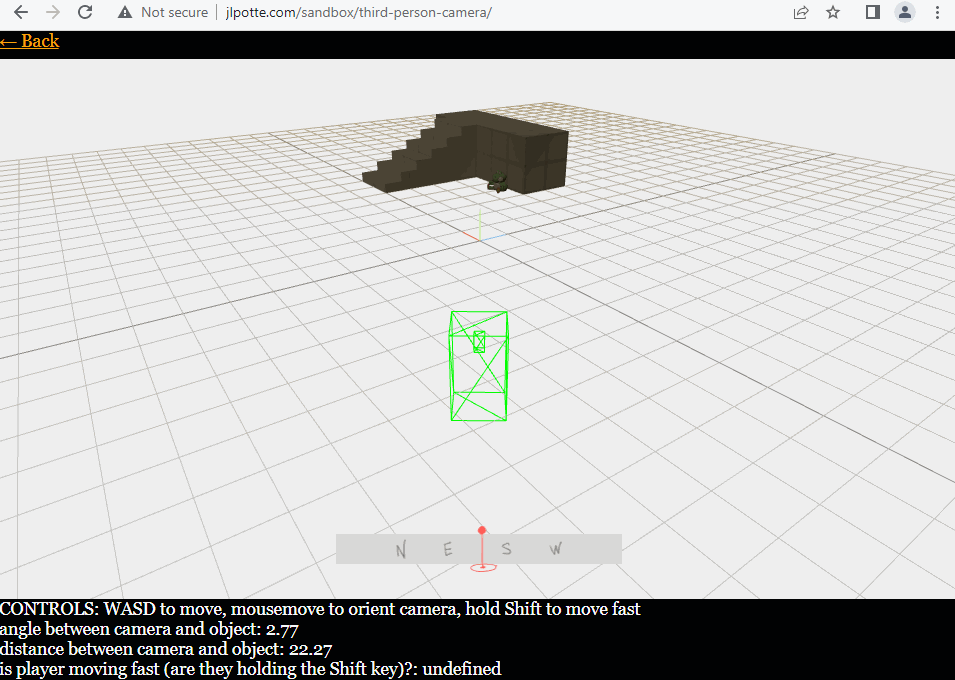Bookmark this page with star icon
The width and height of the screenshot is (955, 680).
coord(833,12)
